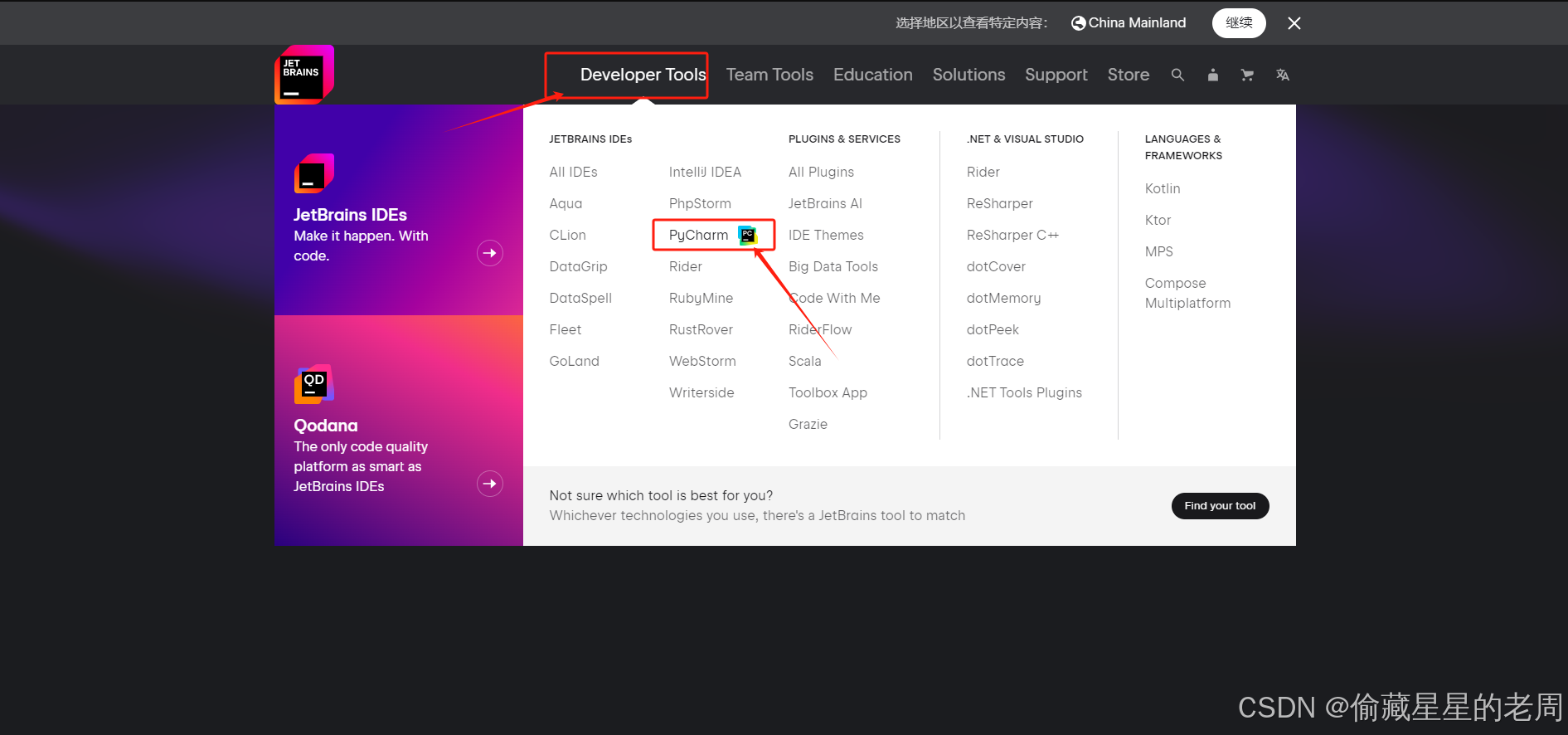Click the arrow in Qodana card
Viewport: 1568px width, 735px height.
pyautogui.click(x=490, y=484)
